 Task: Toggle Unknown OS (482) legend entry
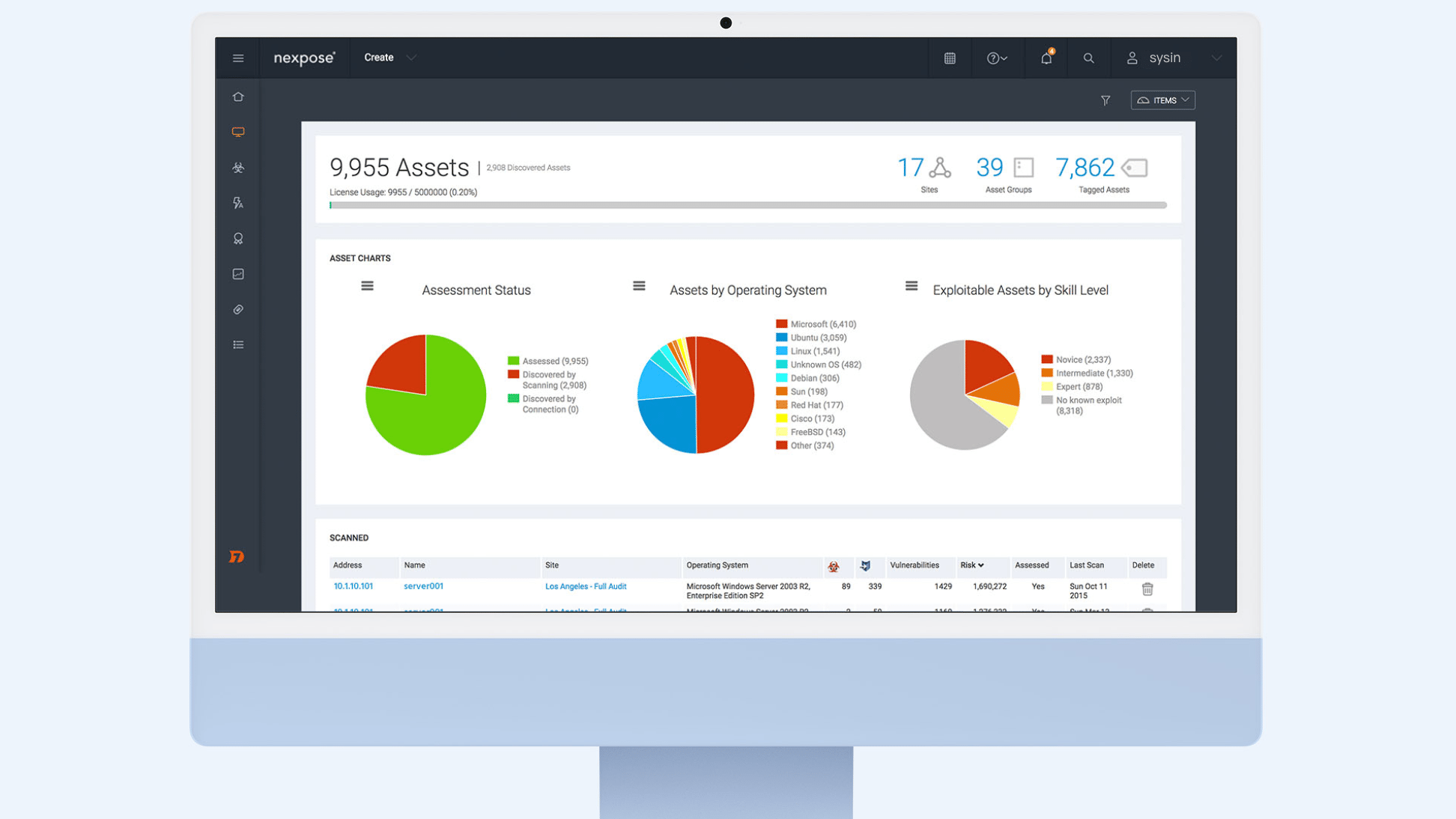[819, 365]
